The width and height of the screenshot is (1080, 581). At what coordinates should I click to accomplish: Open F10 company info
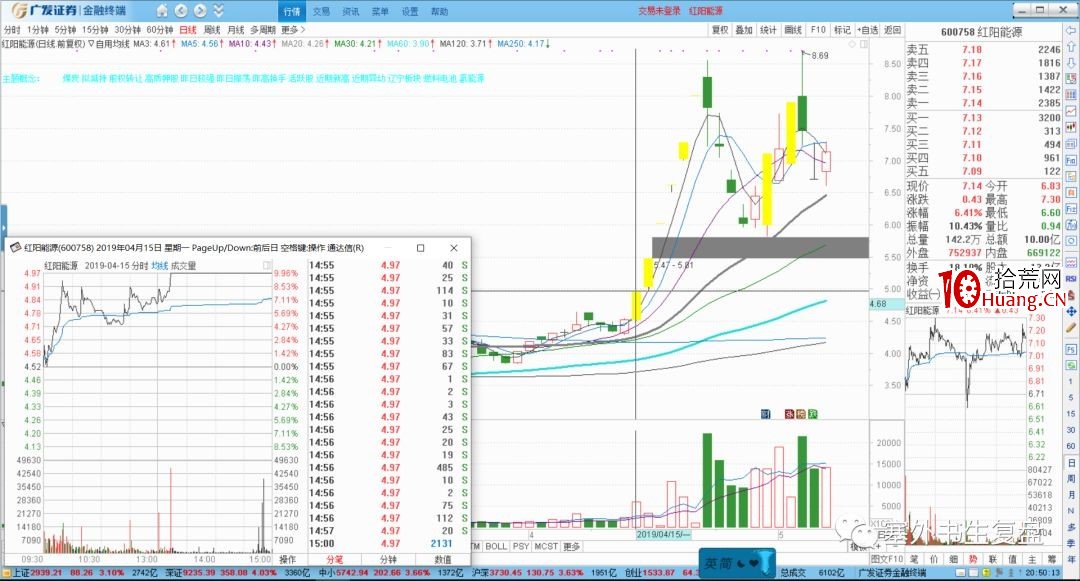pos(818,30)
